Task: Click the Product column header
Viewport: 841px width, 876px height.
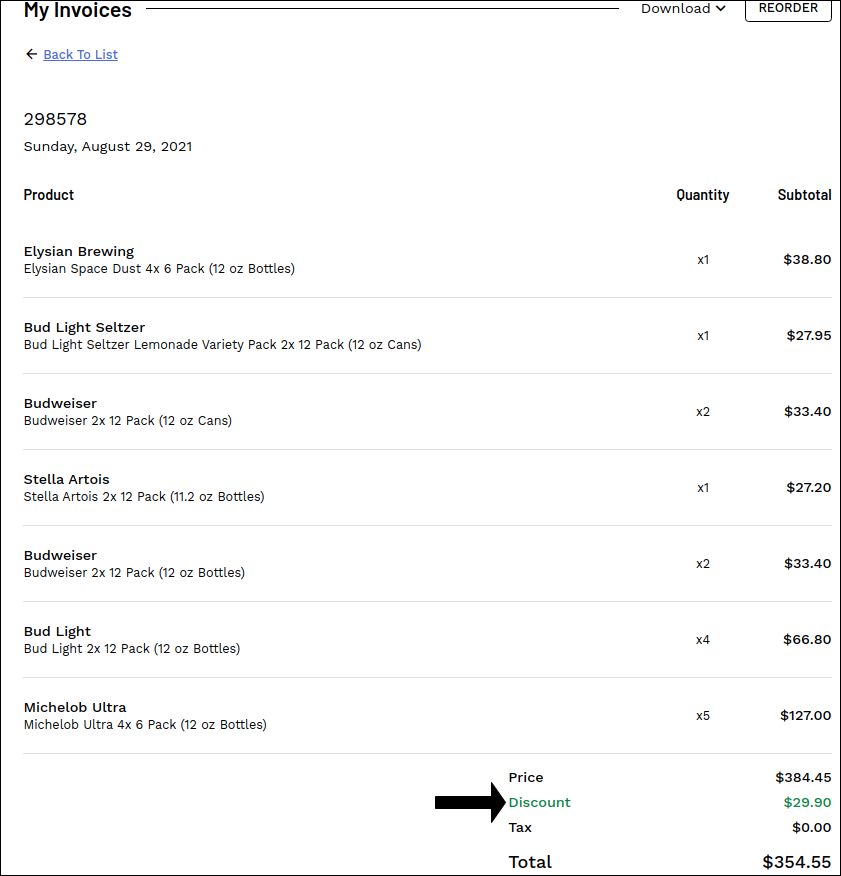Action: click(x=49, y=194)
